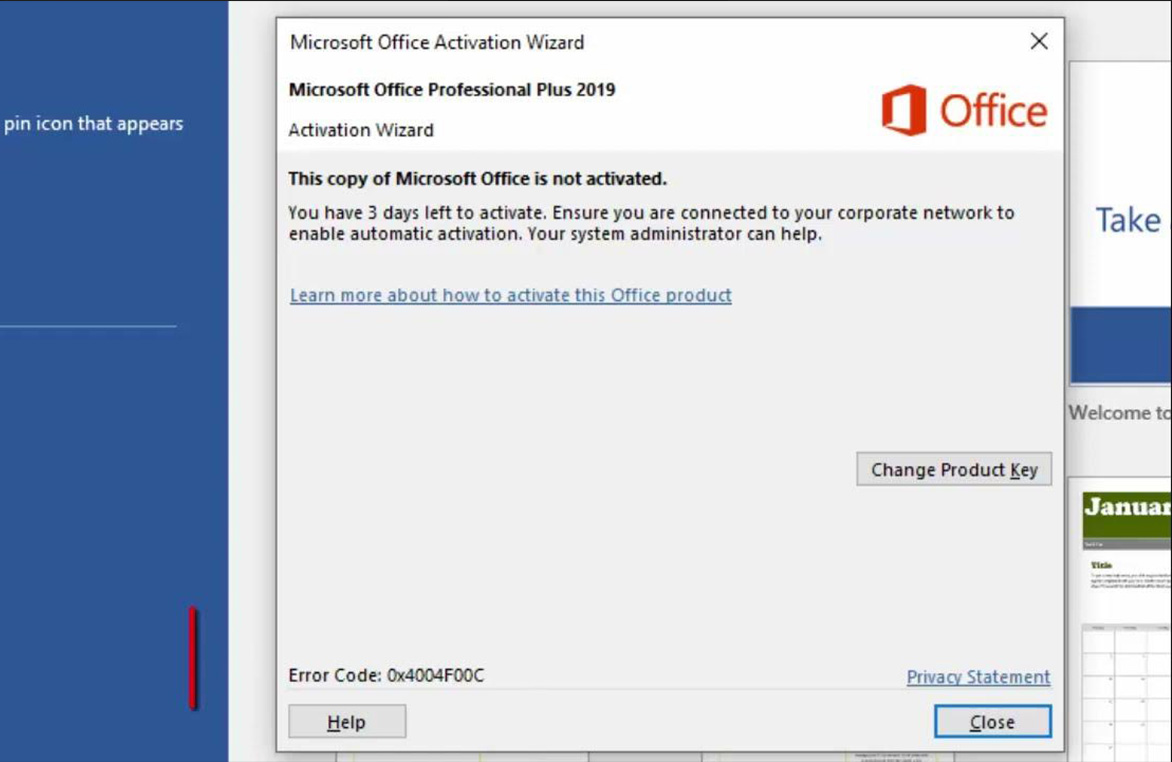Image resolution: width=1172 pixels, height=762 pixels.
Task: Click the Change Product Key button
Action: pos(954,469)
